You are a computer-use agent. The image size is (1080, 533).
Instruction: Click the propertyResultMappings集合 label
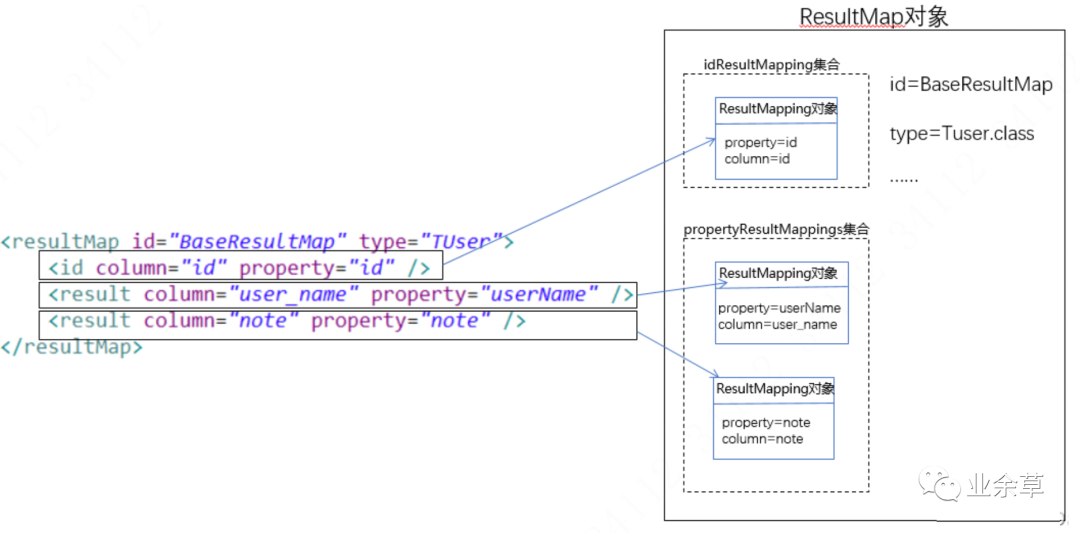pos(776,229)
